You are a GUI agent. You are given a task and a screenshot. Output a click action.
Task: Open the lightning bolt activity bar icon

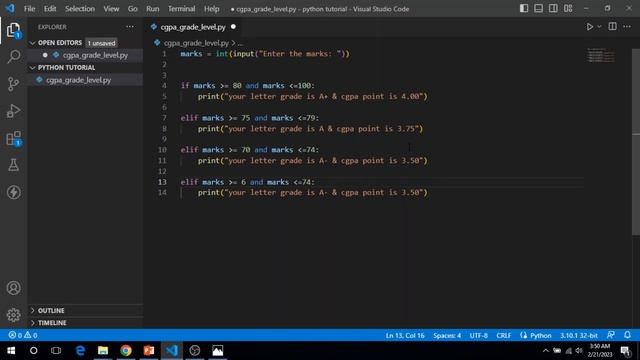13,192
